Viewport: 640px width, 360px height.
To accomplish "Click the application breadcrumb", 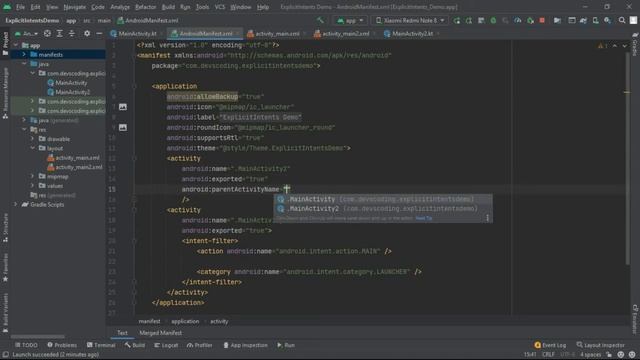I will tap(185, 322).
